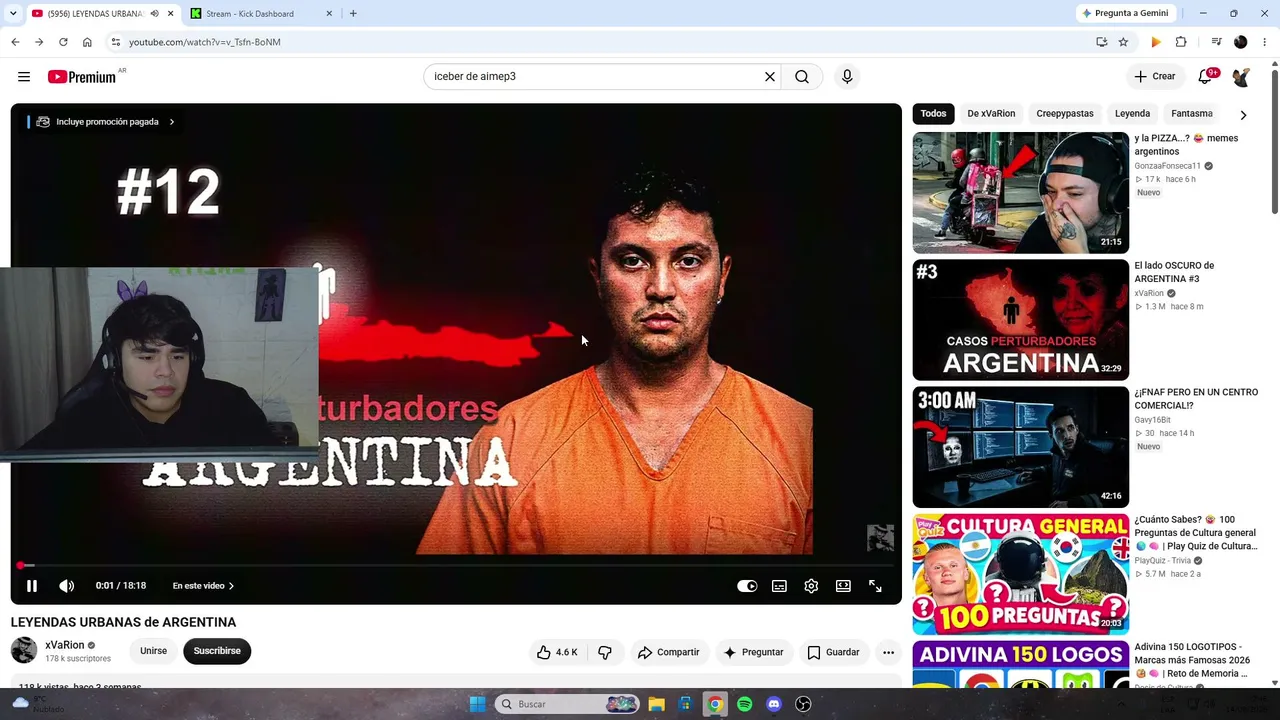Open the browser home page
Viewport: 1280px width, 720px height.
87,42
